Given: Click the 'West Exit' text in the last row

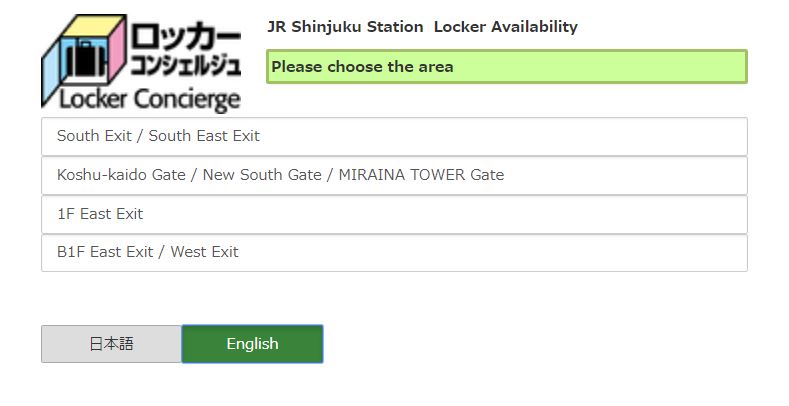Looking at the screenshot, I should point(204,252).
